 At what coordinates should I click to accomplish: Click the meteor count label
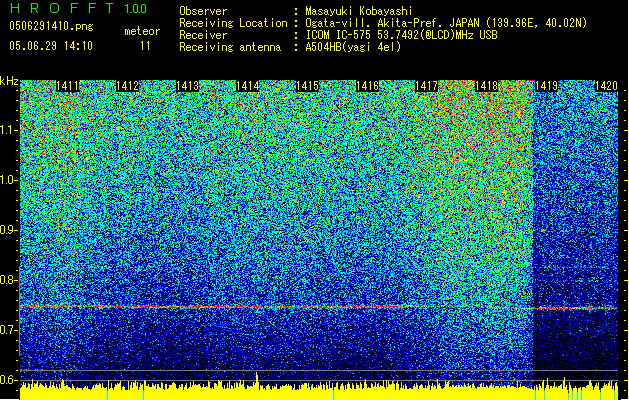(142, 31)
